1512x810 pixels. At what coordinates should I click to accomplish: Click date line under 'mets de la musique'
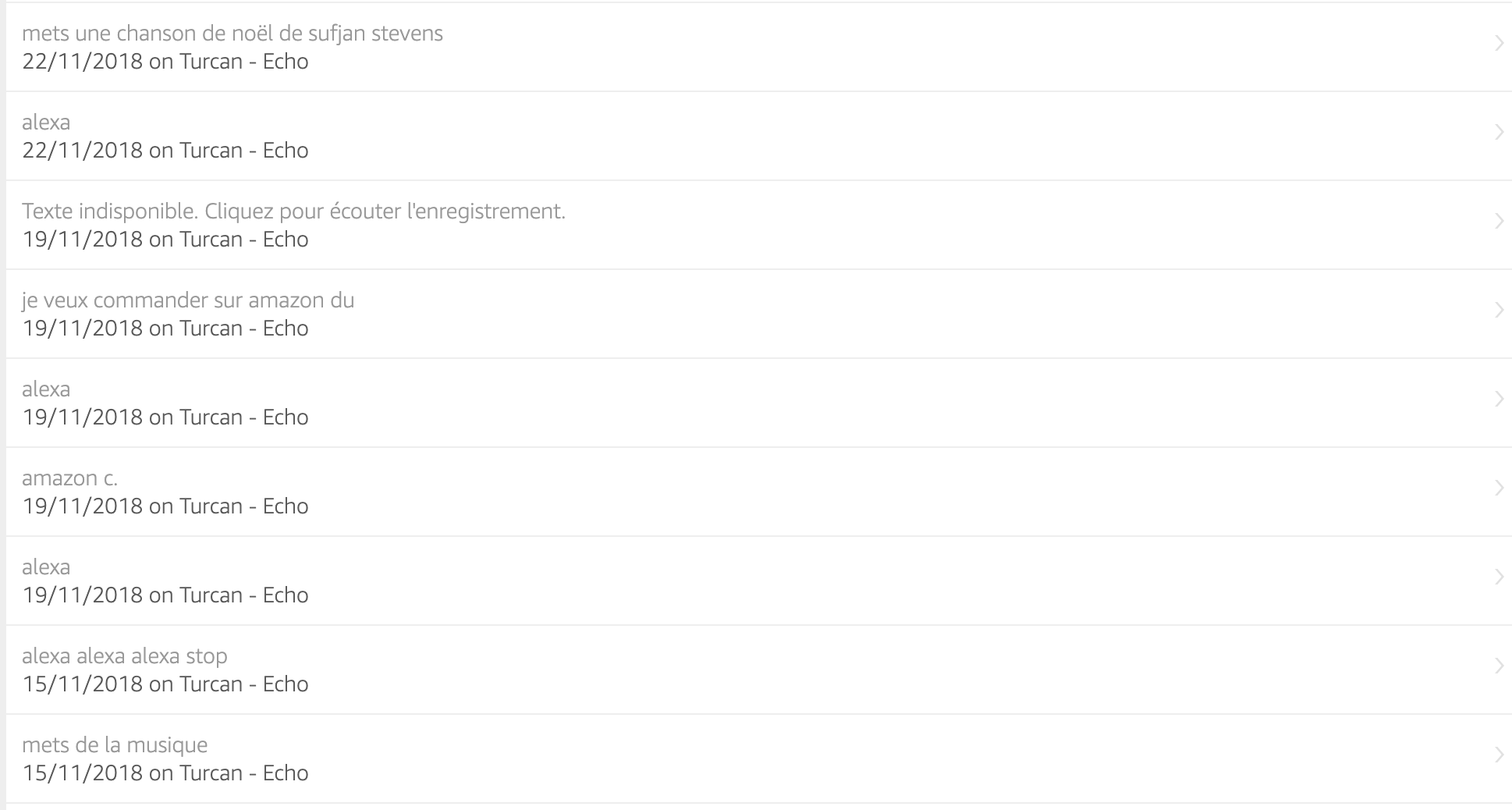click(165, 773)
